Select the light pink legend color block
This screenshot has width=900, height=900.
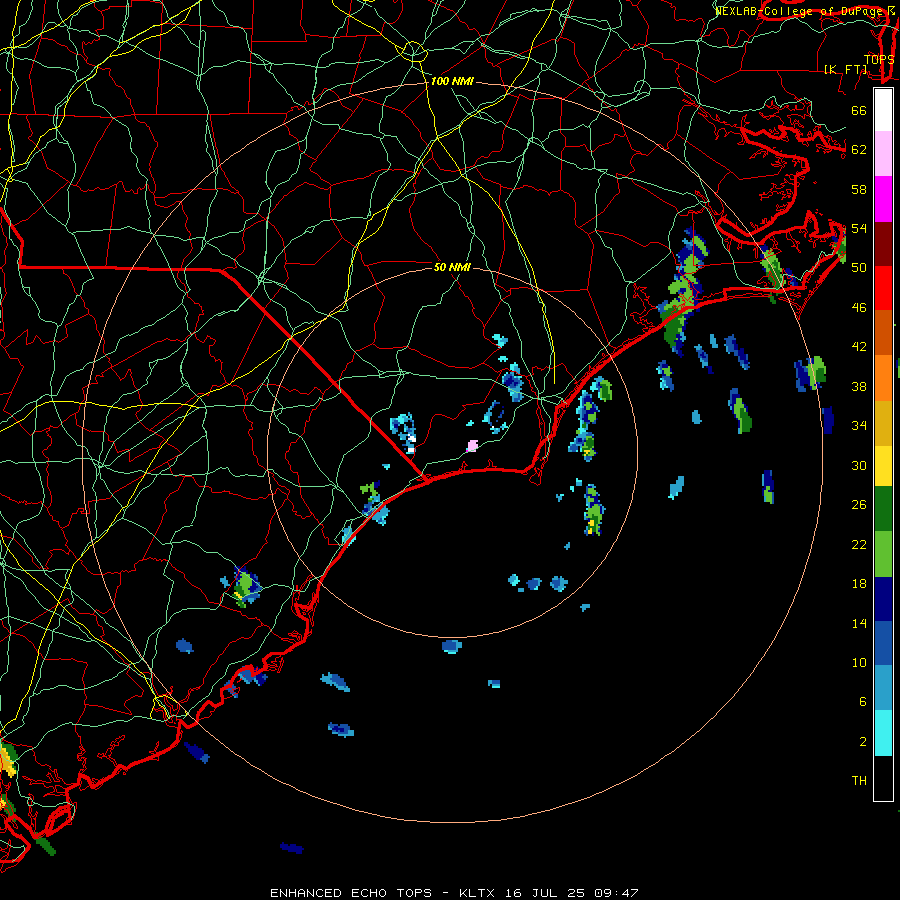point(883,154)
